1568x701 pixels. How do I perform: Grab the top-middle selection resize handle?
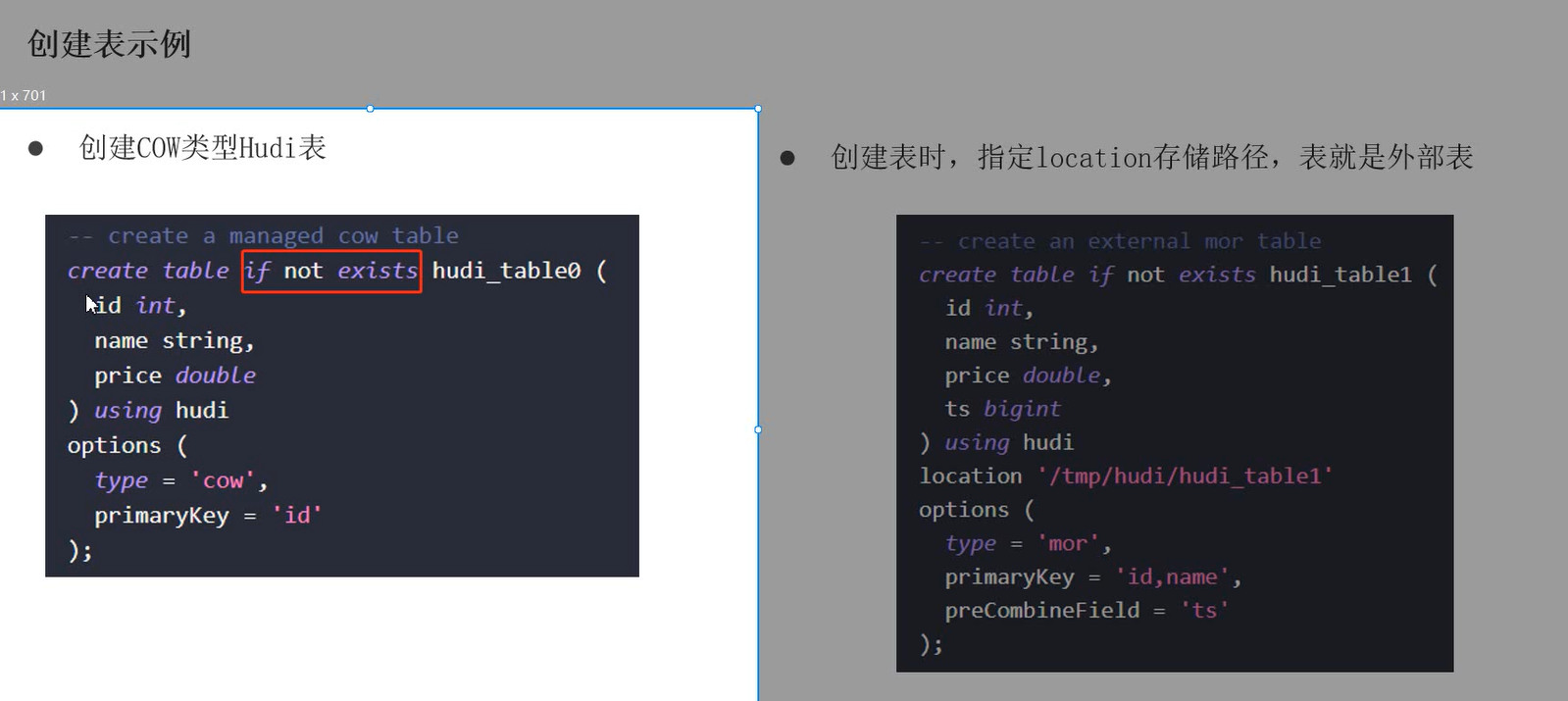(370, 109)
